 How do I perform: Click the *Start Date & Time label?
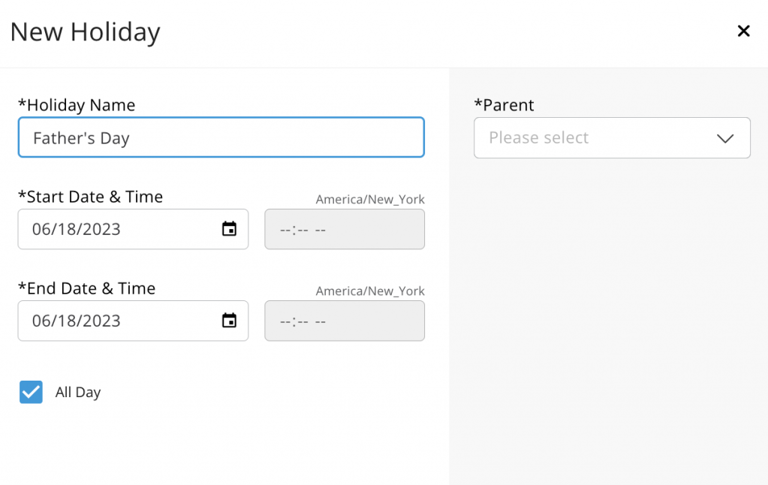tap(90, 197)
